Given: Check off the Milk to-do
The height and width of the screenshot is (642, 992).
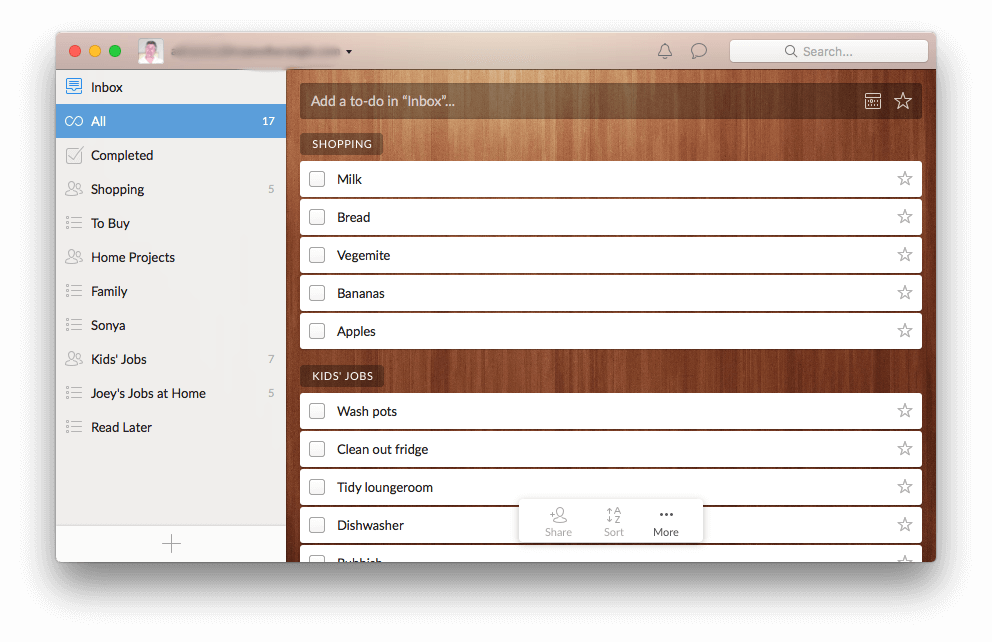Looking at the screenshot, I should click(317, 179).
